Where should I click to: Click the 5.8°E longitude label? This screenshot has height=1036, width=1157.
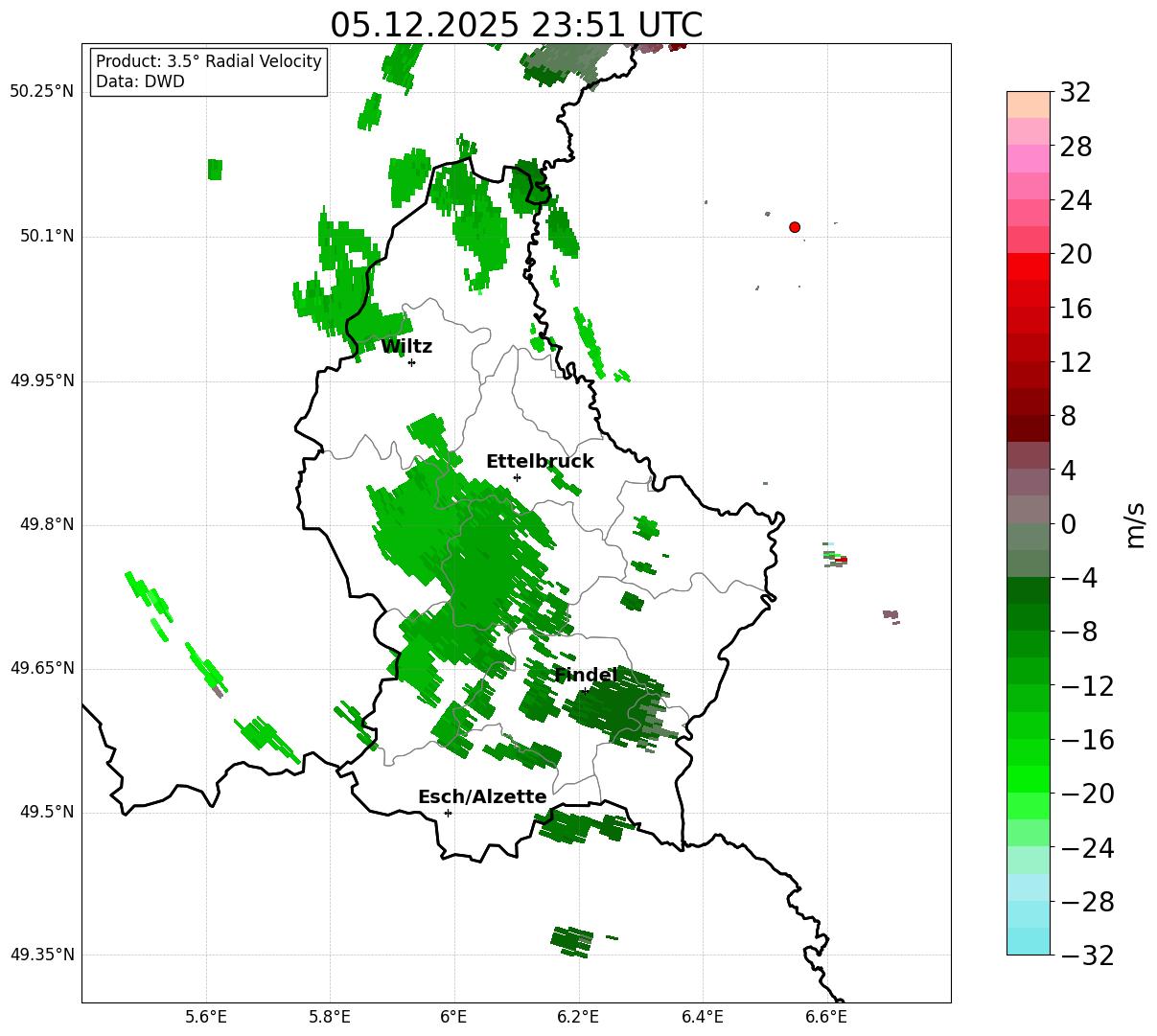point(330,1017)
